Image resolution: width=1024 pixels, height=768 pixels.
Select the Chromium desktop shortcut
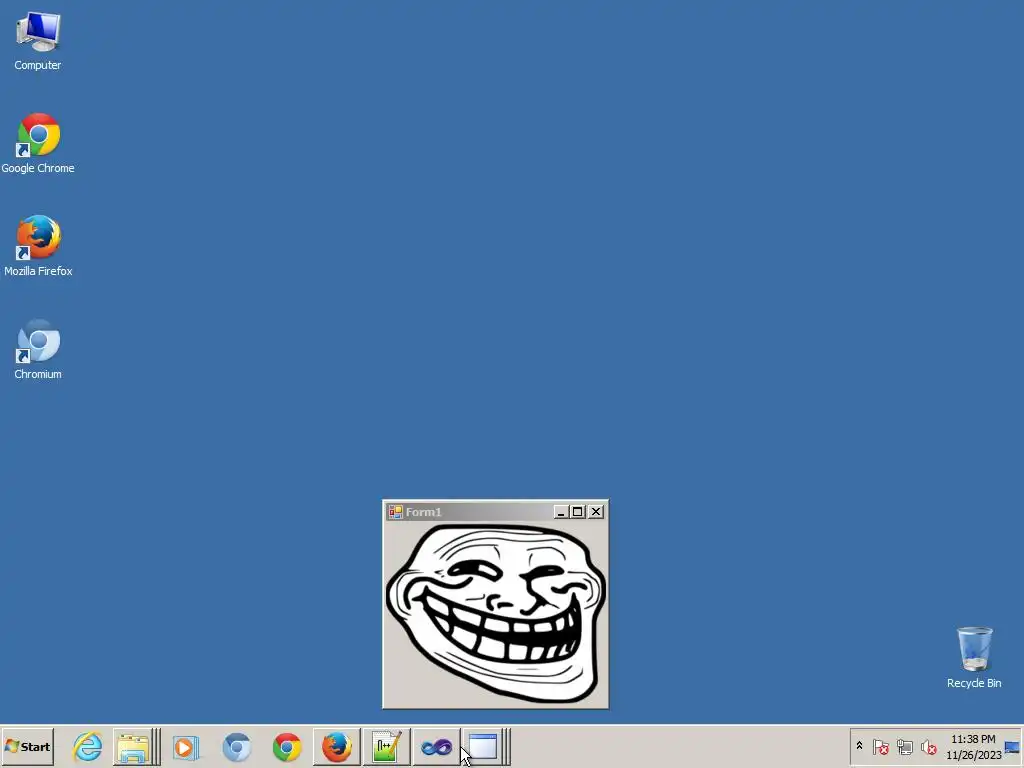38,349
